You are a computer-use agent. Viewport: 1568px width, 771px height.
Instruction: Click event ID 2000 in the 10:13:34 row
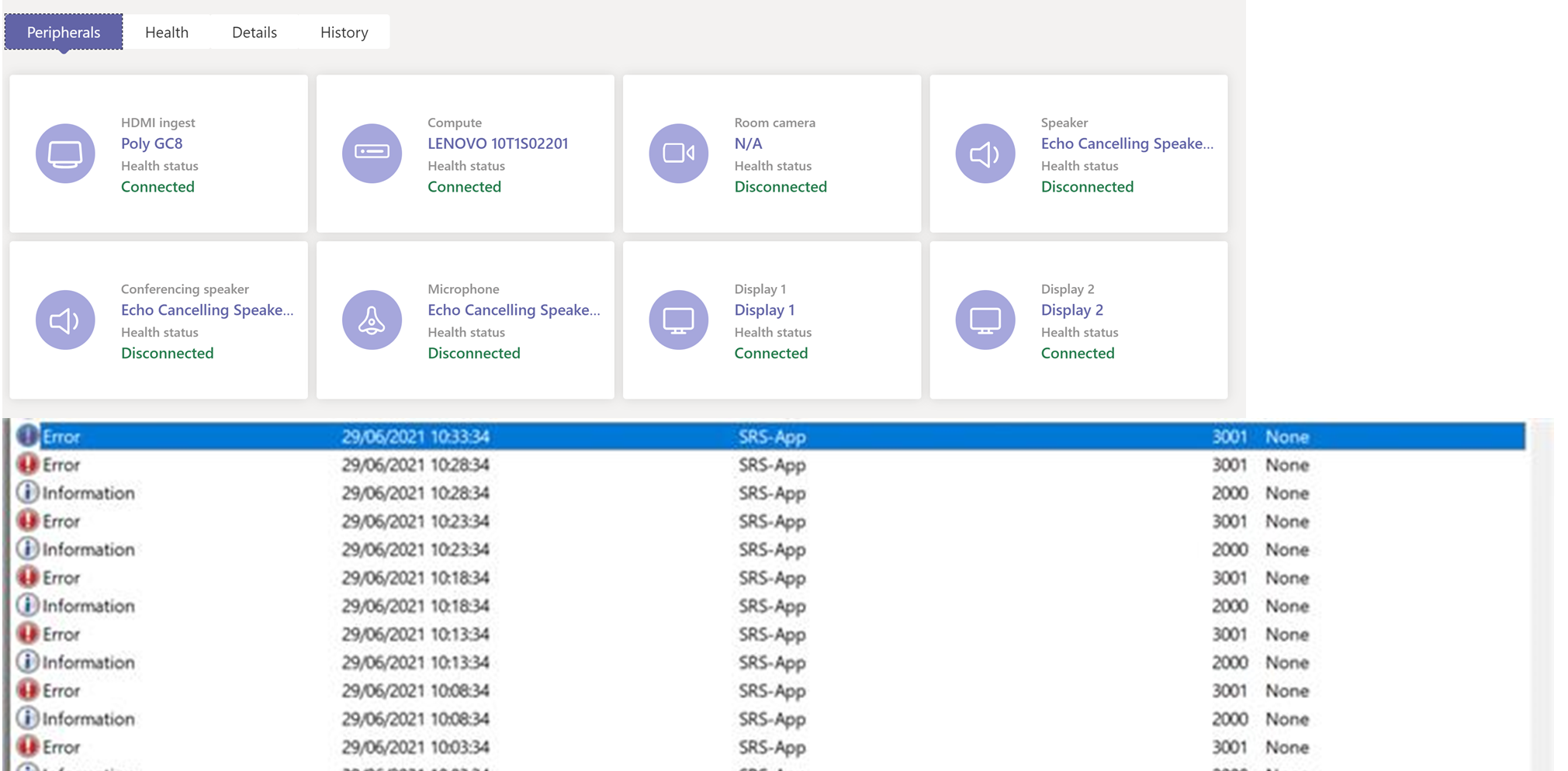coord(1230,662)
